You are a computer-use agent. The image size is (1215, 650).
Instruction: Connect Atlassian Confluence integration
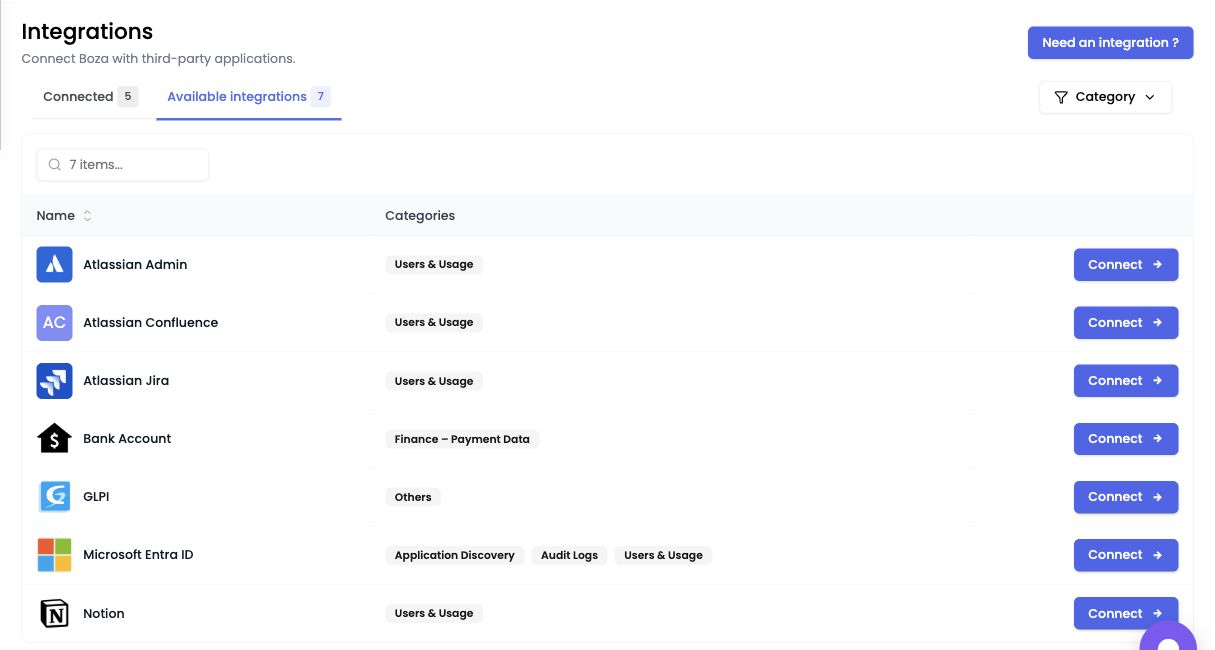pyautogui.click(x=1126, y=323)
